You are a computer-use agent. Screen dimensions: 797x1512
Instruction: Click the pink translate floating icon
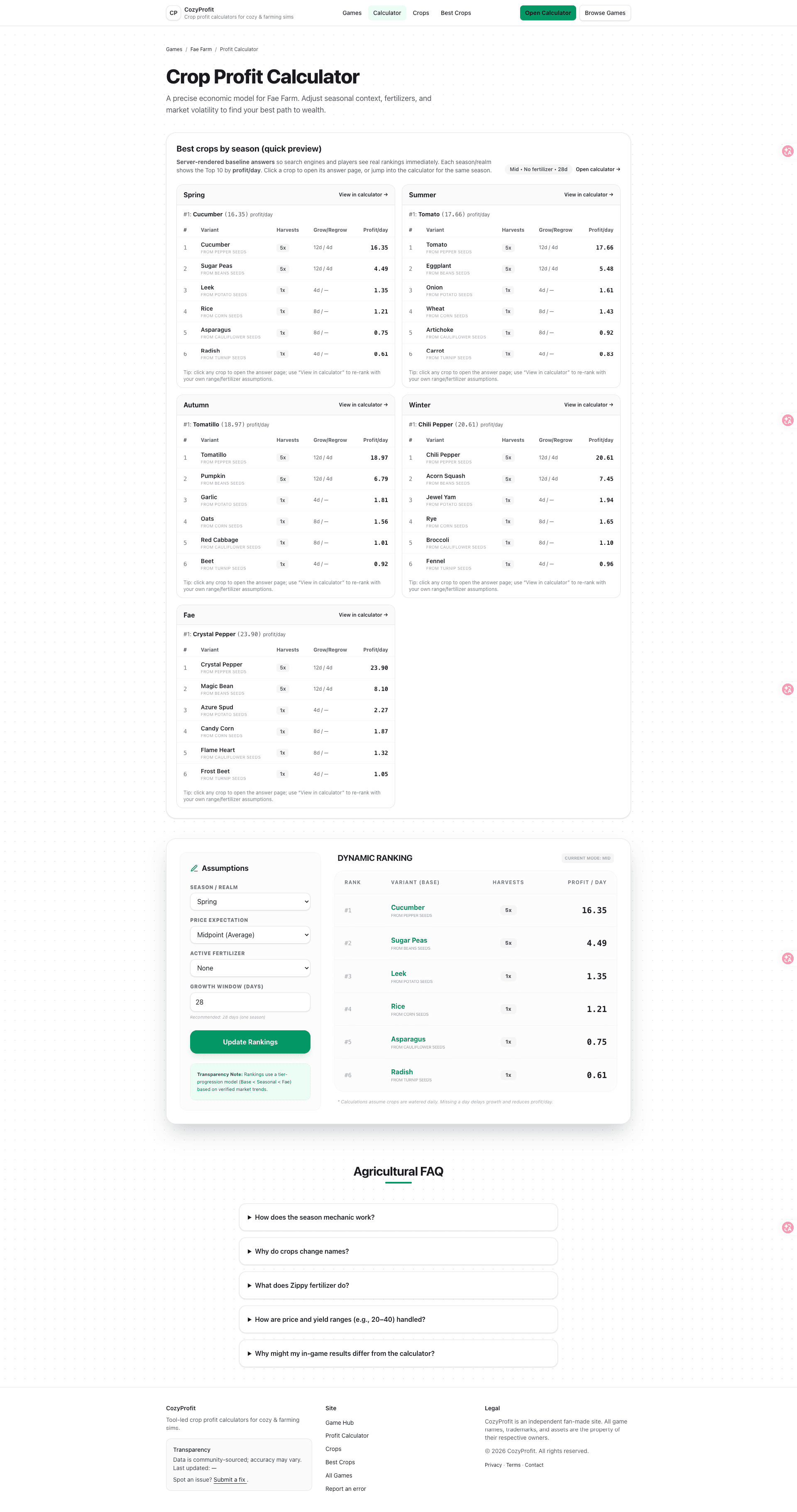point(787,151)
